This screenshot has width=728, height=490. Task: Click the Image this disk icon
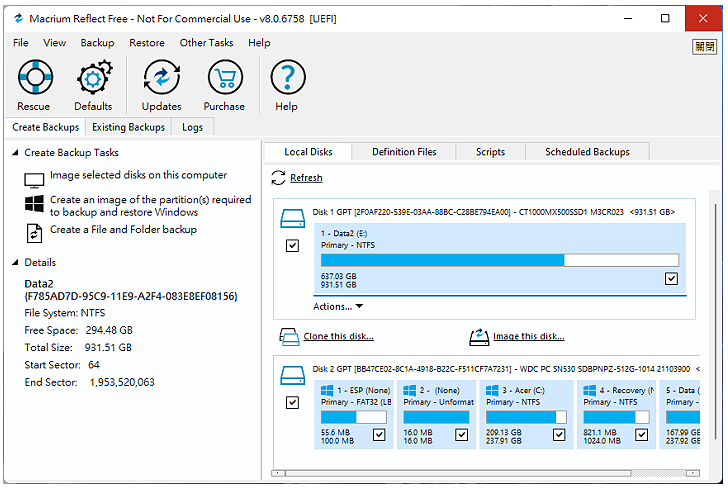click(479, 336)
